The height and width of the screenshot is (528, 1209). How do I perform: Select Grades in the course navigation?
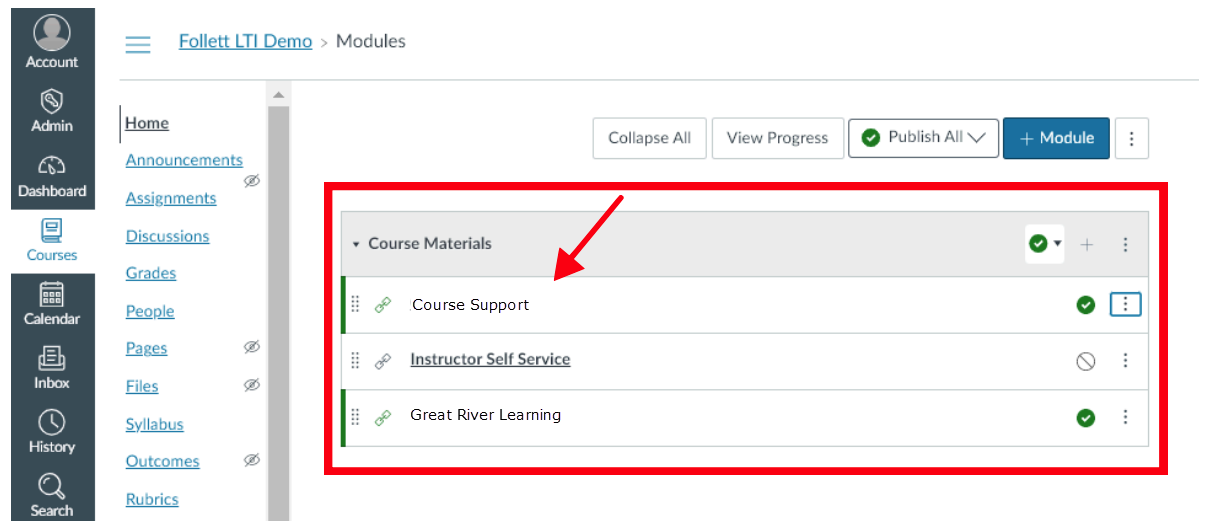click(x=151, y=273)
